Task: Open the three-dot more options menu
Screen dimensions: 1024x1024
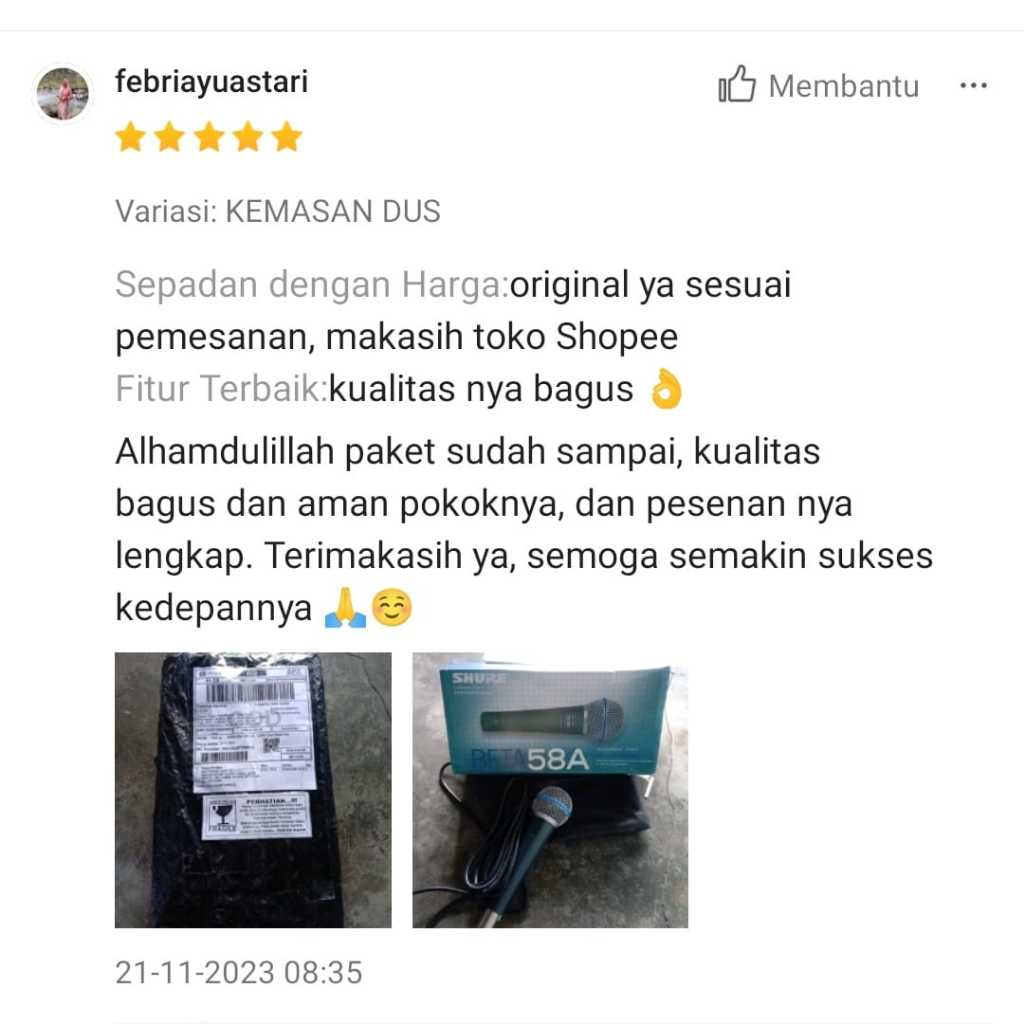Action: 973,86
